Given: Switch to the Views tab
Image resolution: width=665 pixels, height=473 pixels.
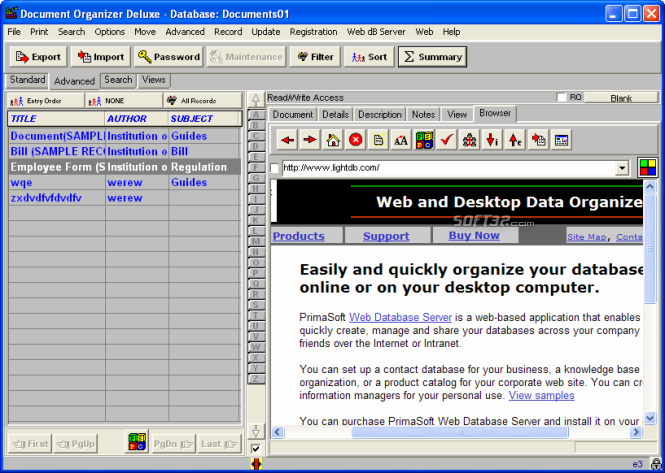Looking at the screenshot, I should coord(154,80).
